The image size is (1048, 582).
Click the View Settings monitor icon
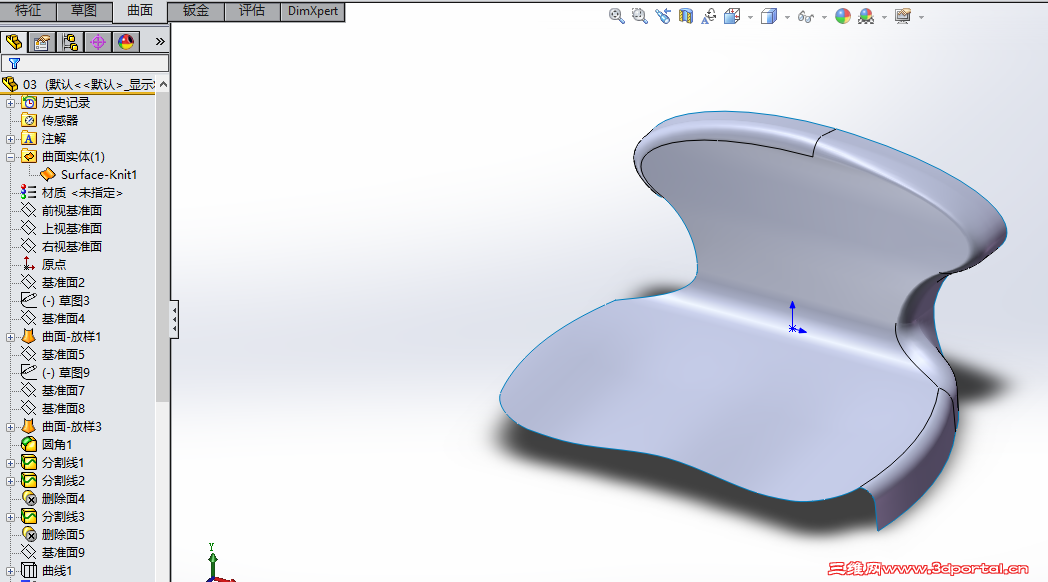pyautogui.click(x=903, y=16)
